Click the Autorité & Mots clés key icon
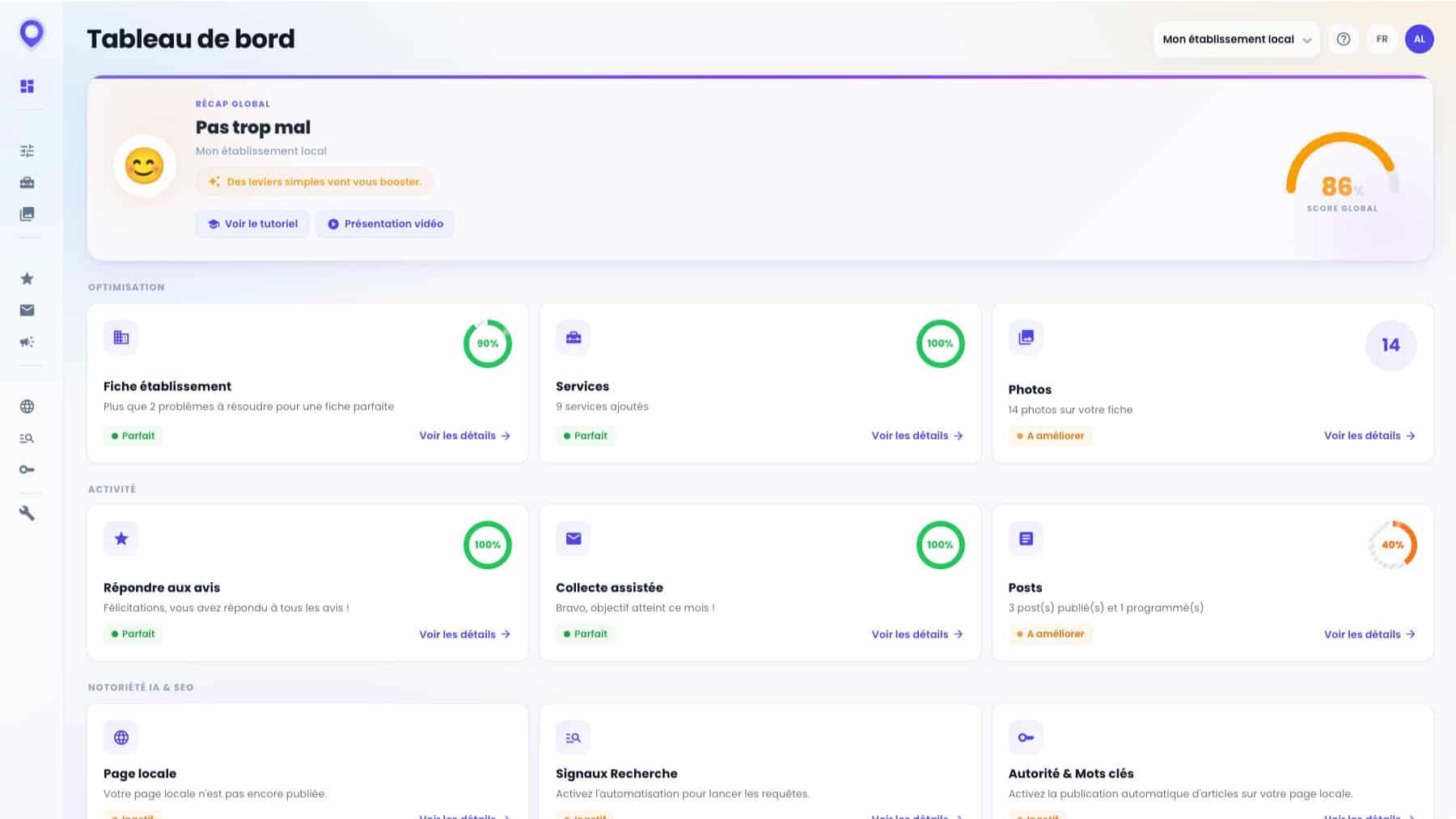 [1026, 737]
